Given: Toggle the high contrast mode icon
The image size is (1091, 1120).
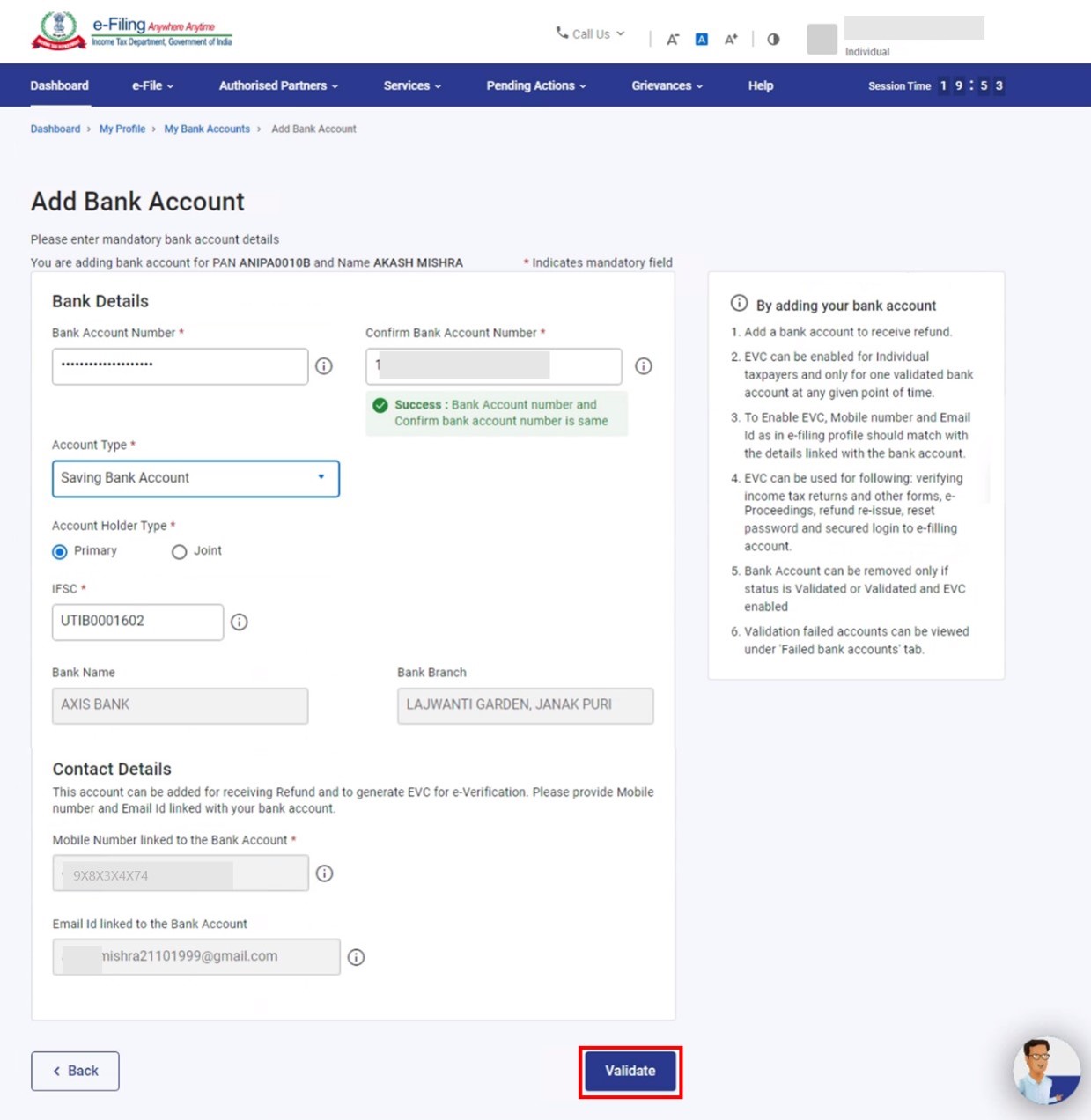Looking at the screenshot, I should pos(773,40).
